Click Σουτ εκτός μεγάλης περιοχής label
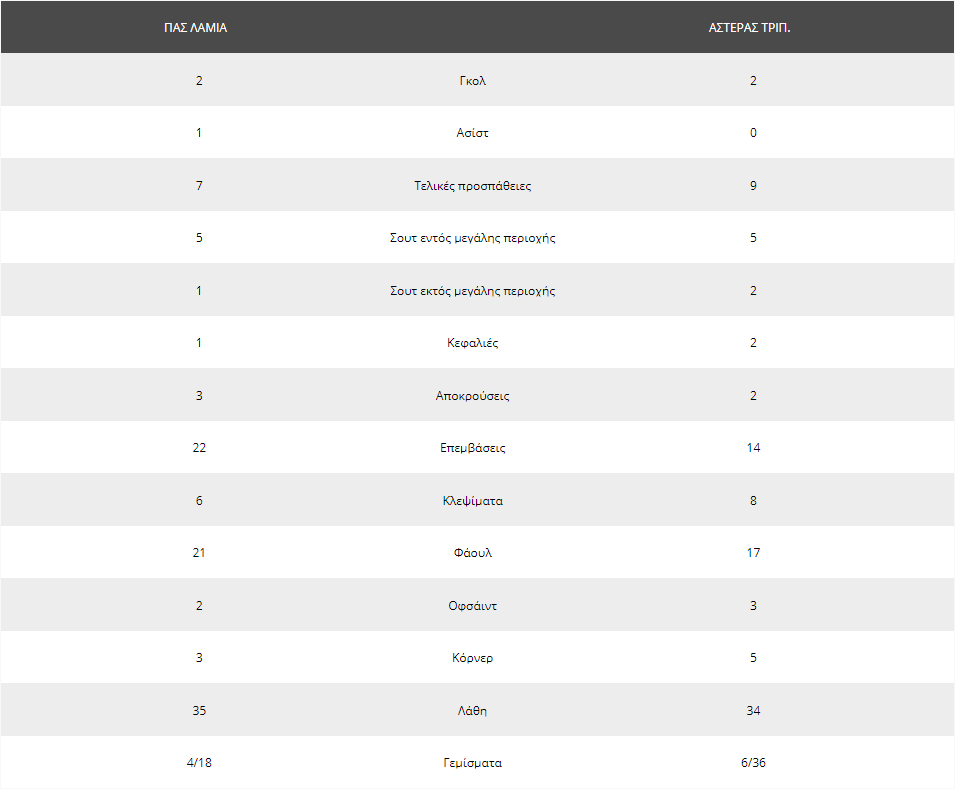 click(473, 291)
